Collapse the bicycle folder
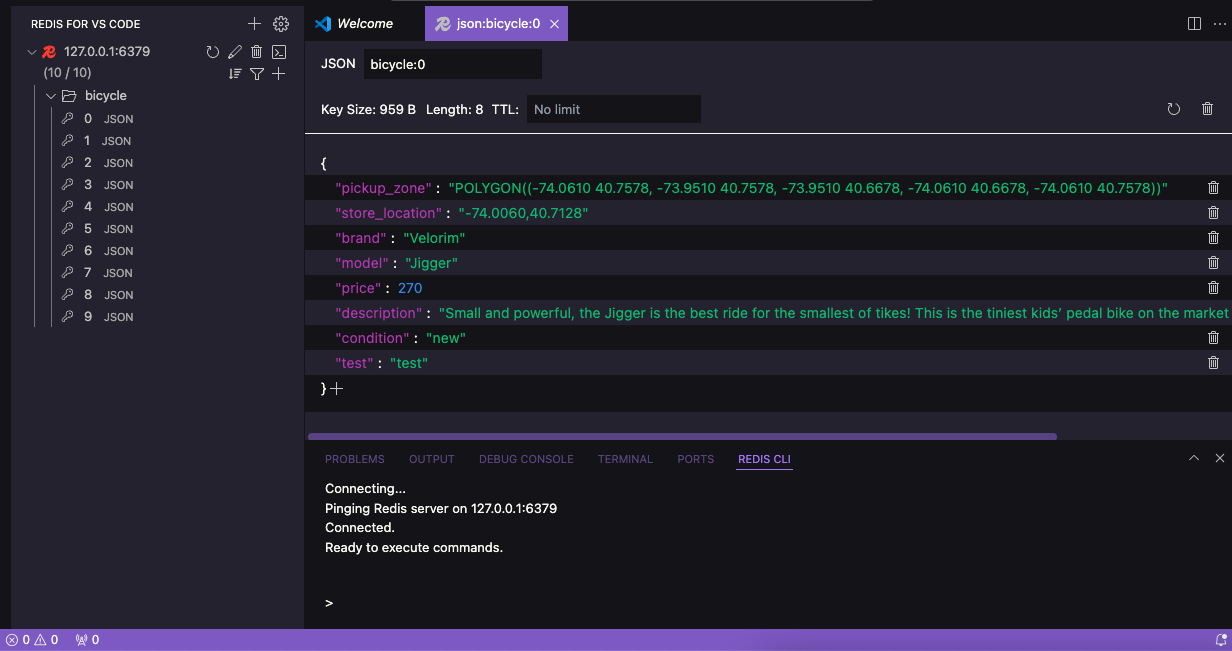This screenshot has height=651, width=1232. (x=51, y=96)
